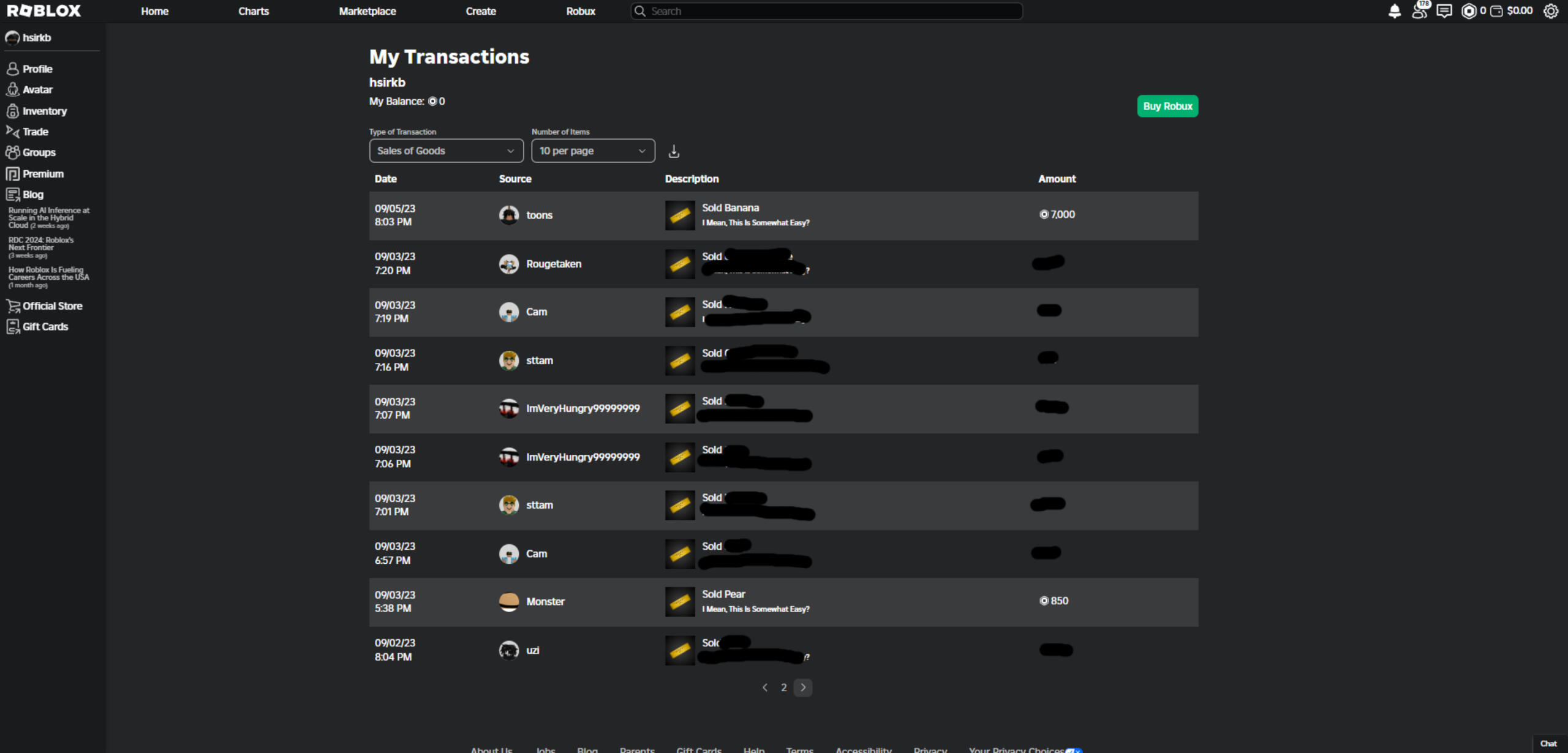The width and height of the screenshot is (1568, 753).
Task: Go to Create in top navigation
Action: (481, 11)
